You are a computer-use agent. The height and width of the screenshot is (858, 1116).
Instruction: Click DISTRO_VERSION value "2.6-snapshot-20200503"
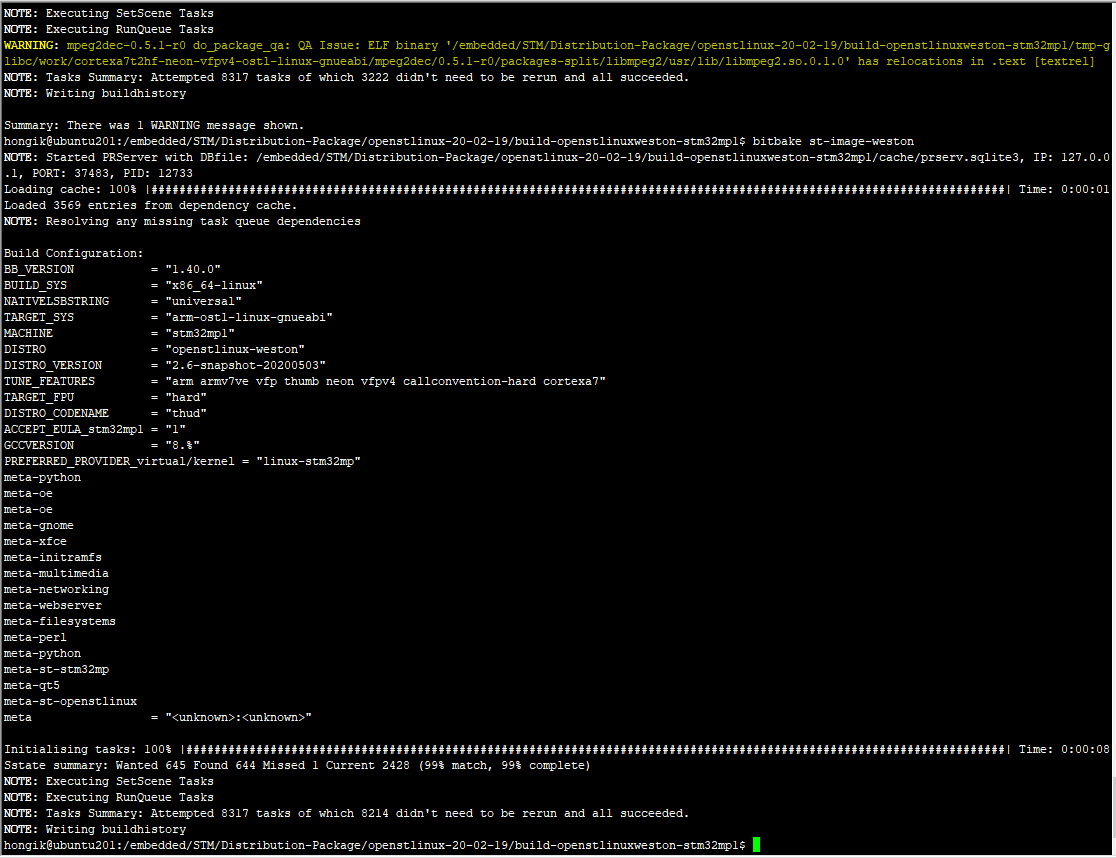coord(246,366)
